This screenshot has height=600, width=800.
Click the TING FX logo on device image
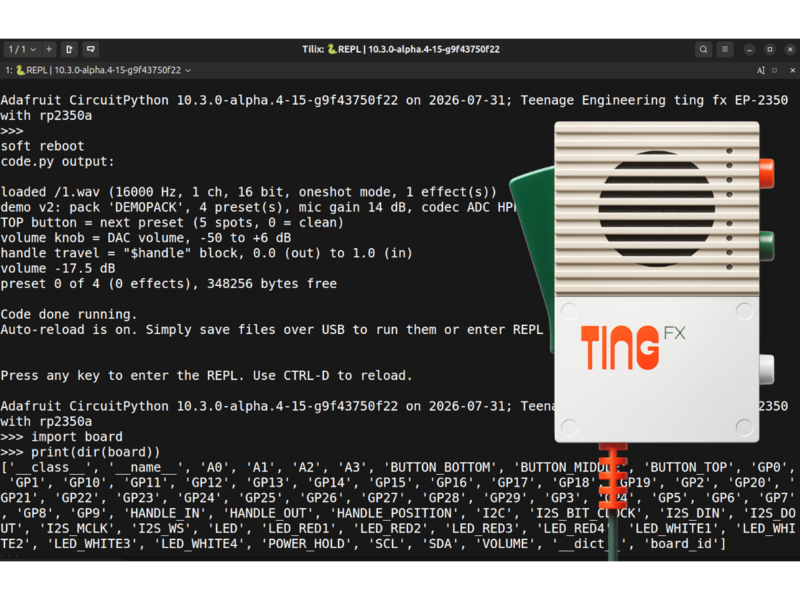pos(633,347)
